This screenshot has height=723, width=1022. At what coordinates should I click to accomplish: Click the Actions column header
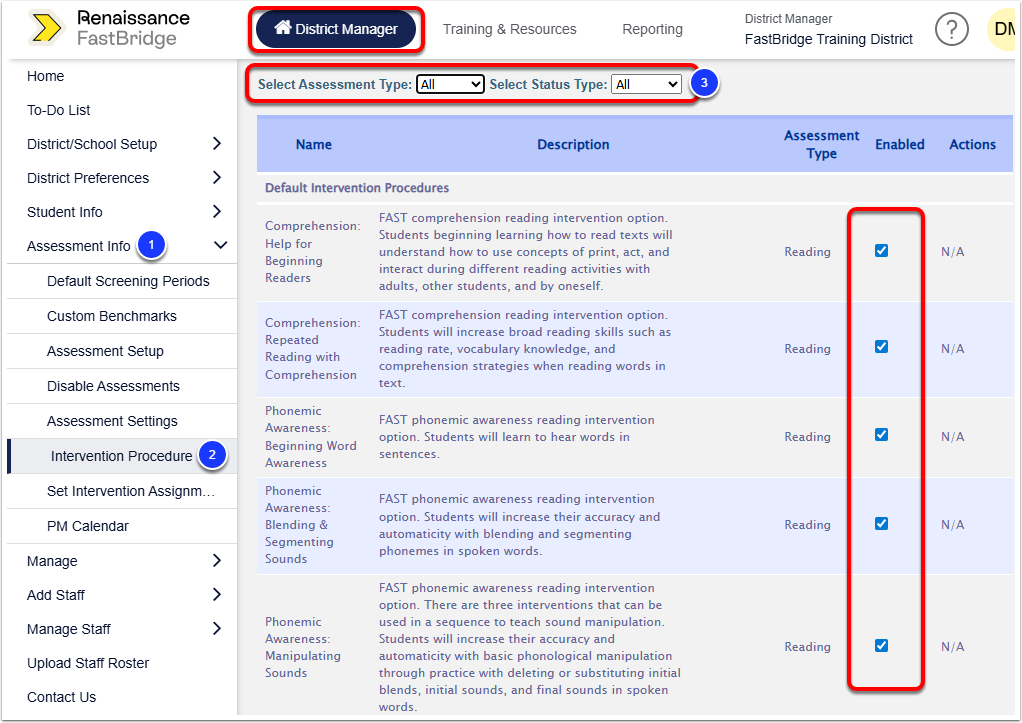click(x=972, y=145)
